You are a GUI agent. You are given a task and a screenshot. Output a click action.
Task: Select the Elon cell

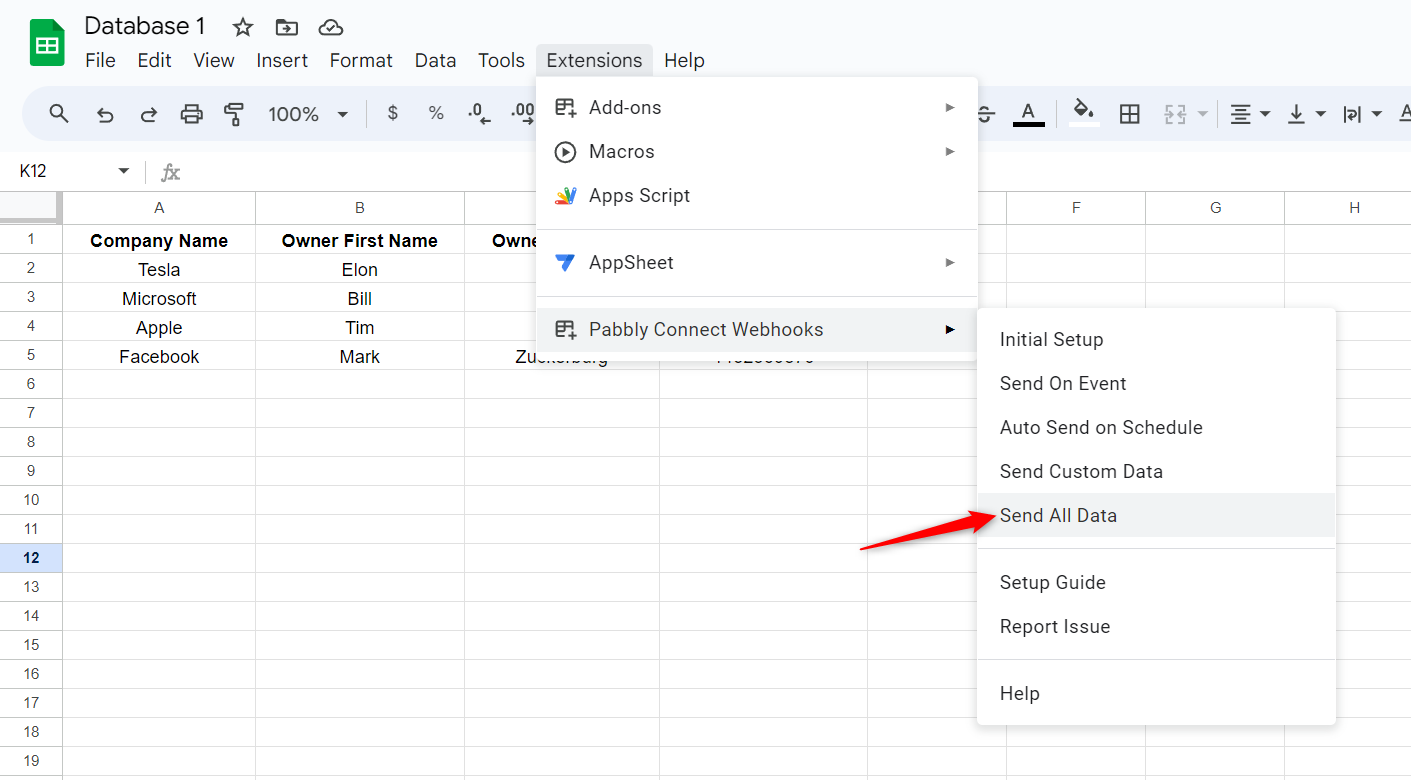[x=360, y=269]
